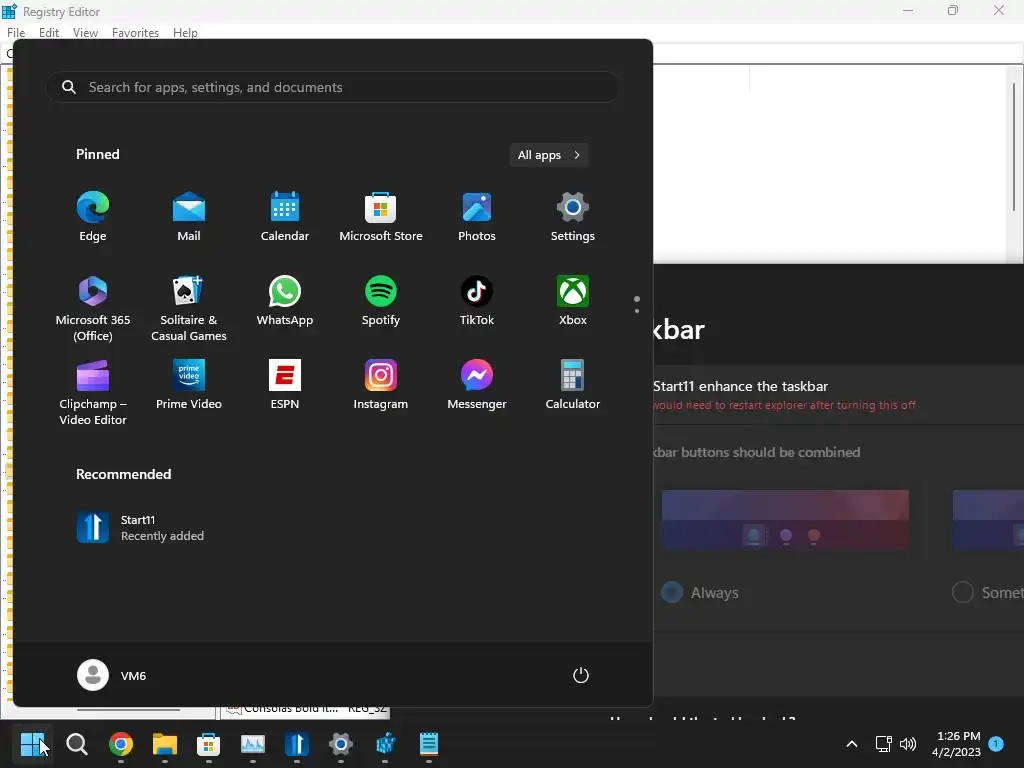Show hidden system tray icons
Image resolution: width=1024 pixels, height=768 pixels.
pyautogui.click(x=852, y=744)
